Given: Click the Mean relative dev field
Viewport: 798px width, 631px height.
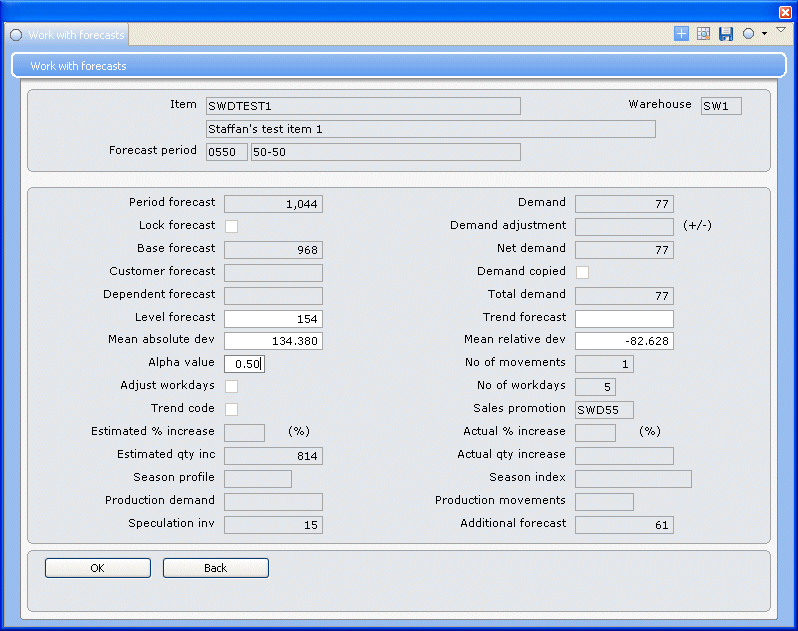Looking at the screenshot, I should pyautogui.click(x=624, y=341).
